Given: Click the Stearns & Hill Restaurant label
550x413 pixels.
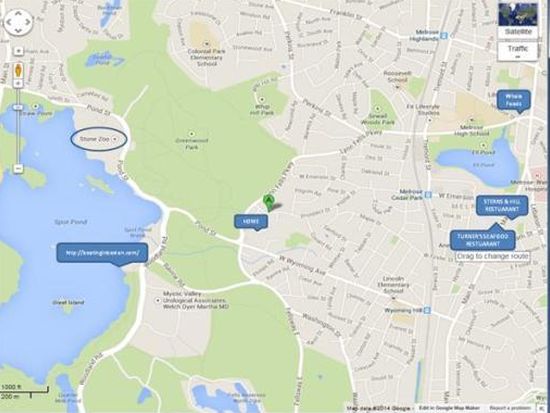Looking at the screenshot, I should click(x=502, y=206).
